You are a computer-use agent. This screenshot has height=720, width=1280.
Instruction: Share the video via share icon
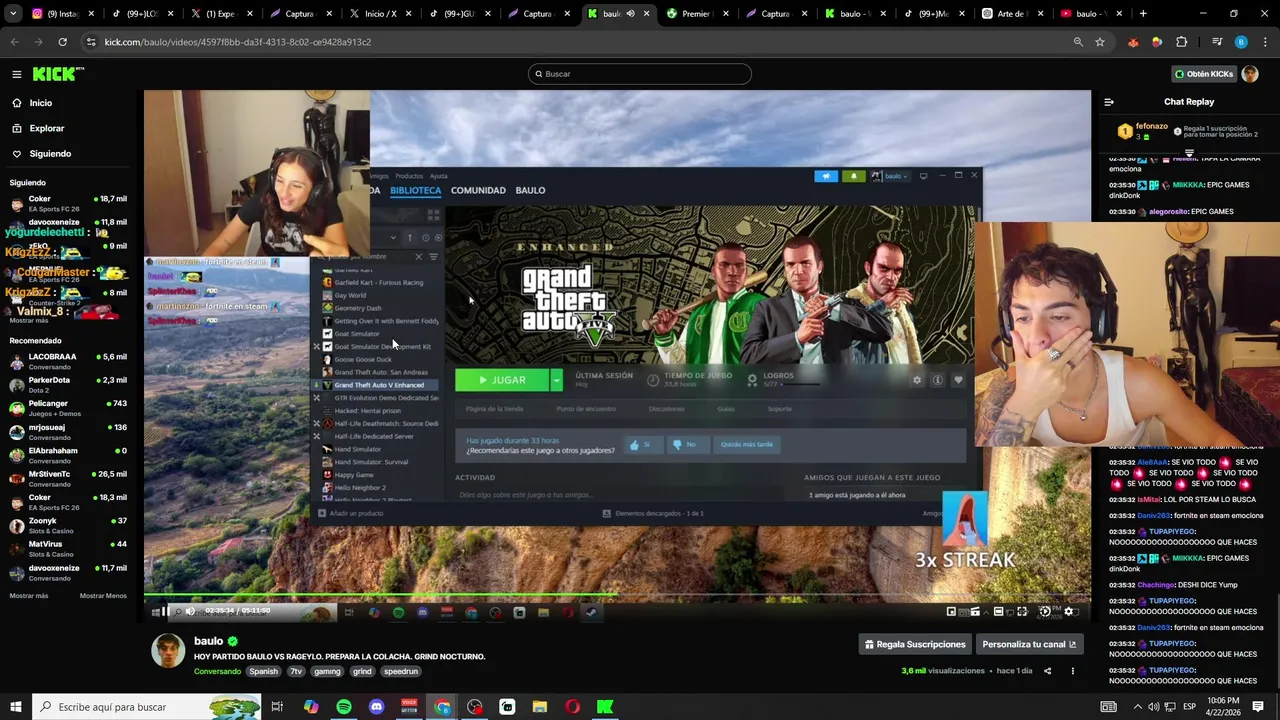click(1048, 671)
